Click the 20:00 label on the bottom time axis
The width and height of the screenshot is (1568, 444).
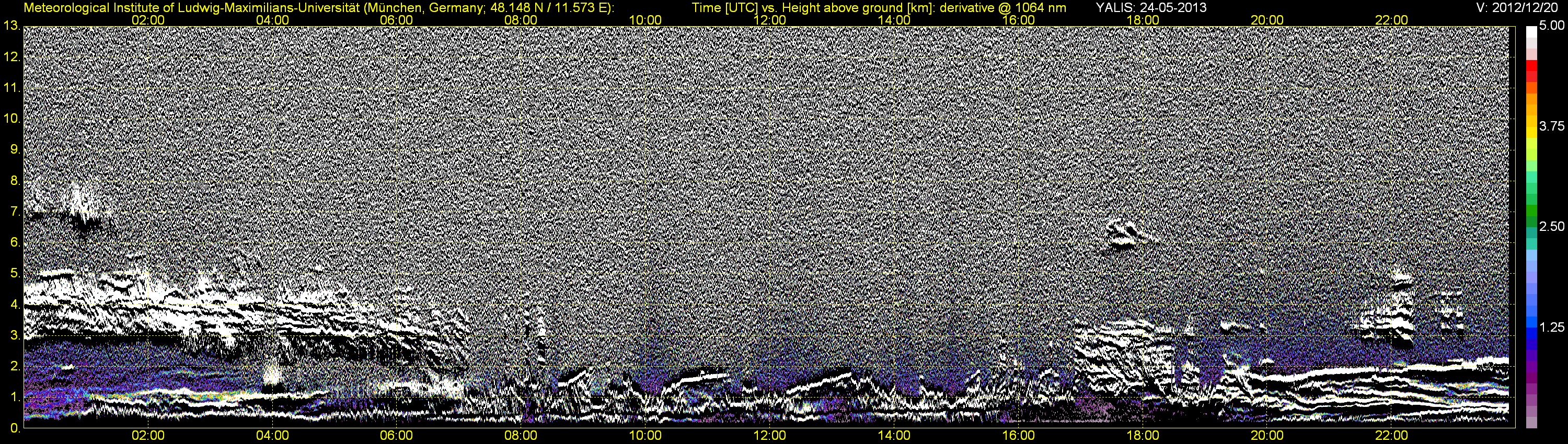1267,436
